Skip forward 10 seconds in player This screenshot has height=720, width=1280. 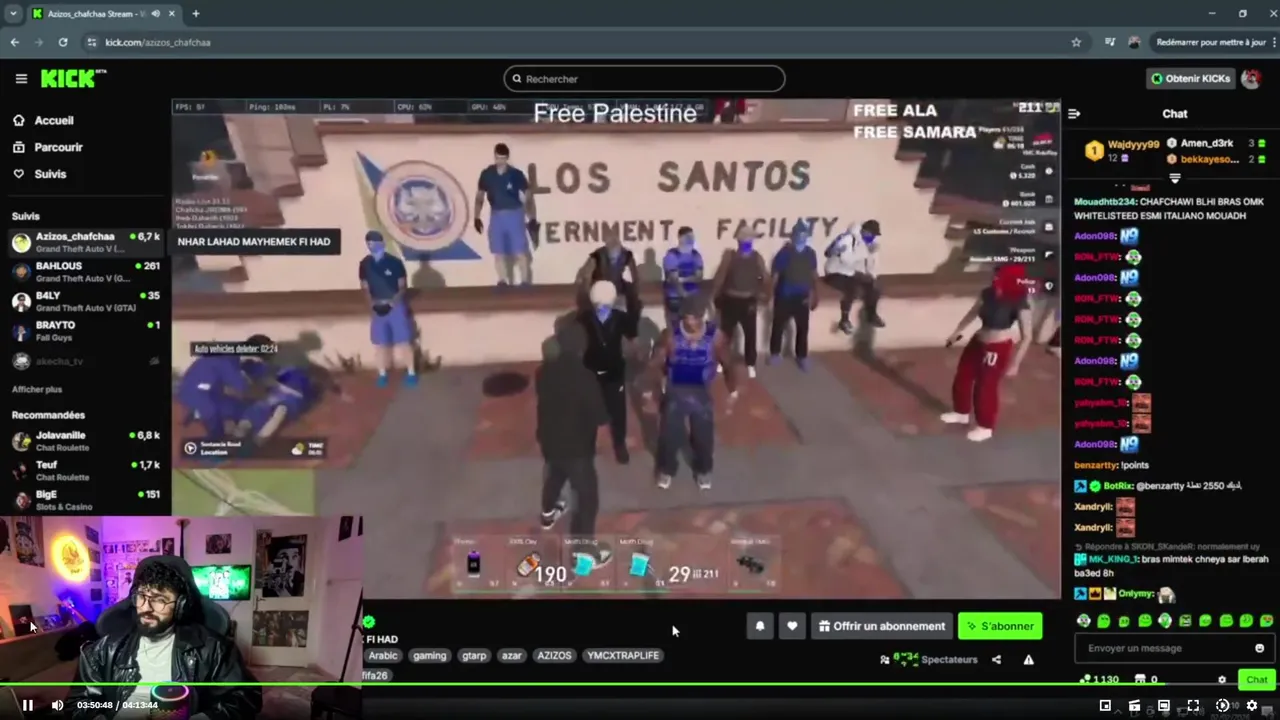(x=1222, y=706)
